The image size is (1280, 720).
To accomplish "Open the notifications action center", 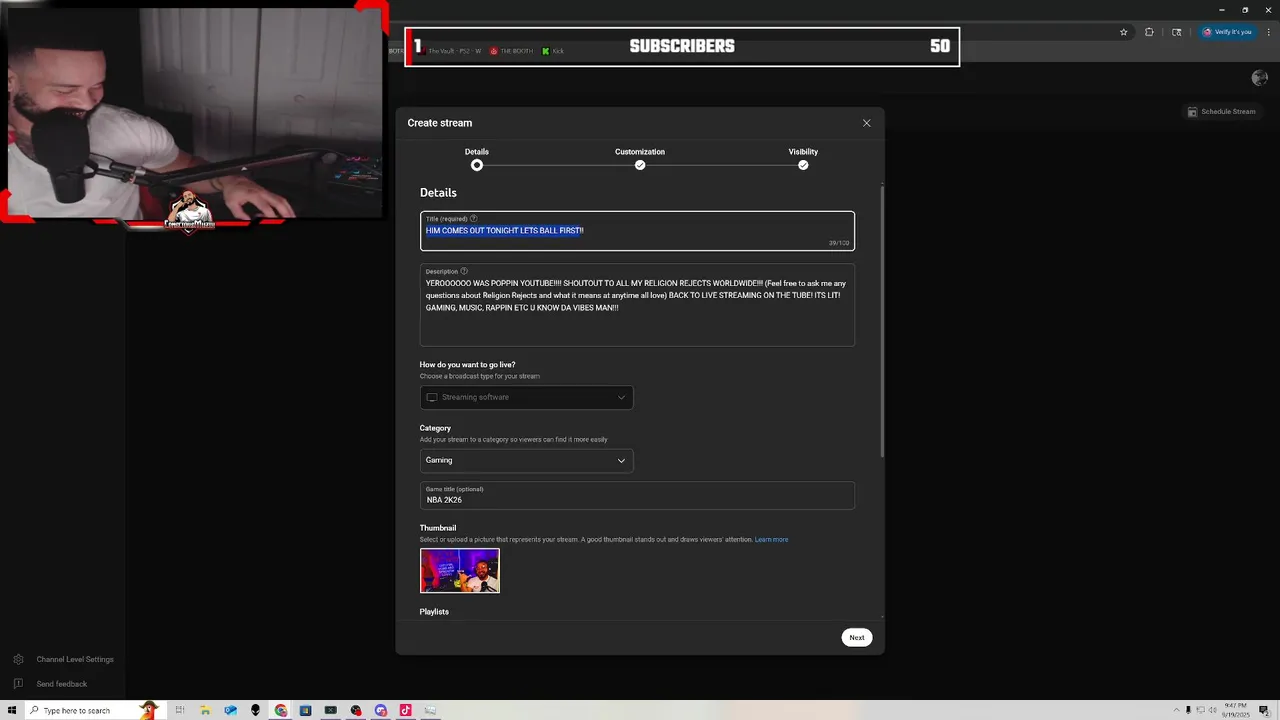I will [x=1264, y=710].
